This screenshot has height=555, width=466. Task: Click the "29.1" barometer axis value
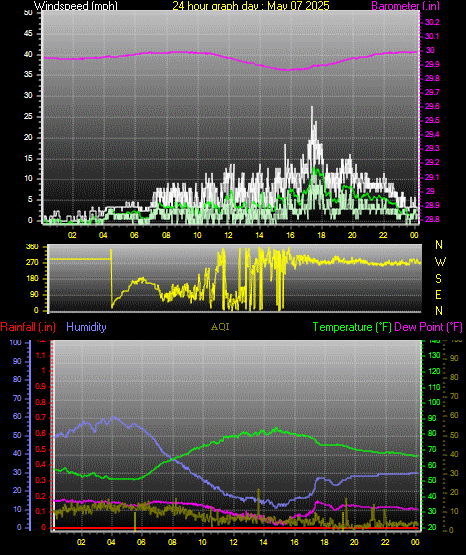click(432, 177)
